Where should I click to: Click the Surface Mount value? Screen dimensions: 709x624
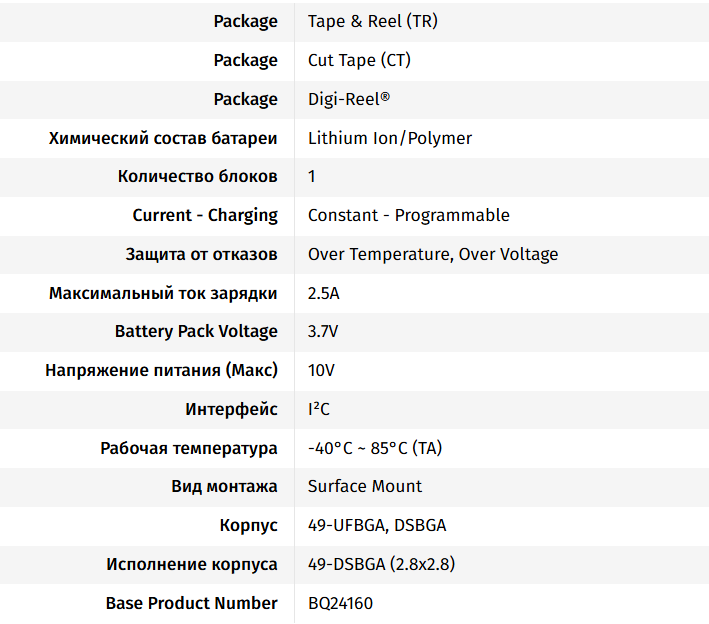click(365, 486)
